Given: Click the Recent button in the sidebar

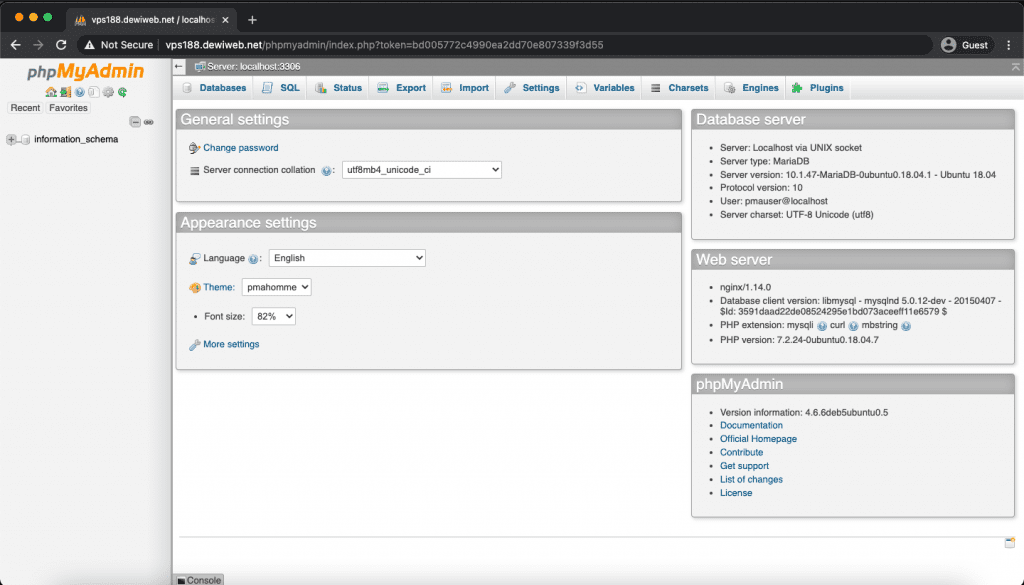Looking at the screenshot, I should [25, 108].
